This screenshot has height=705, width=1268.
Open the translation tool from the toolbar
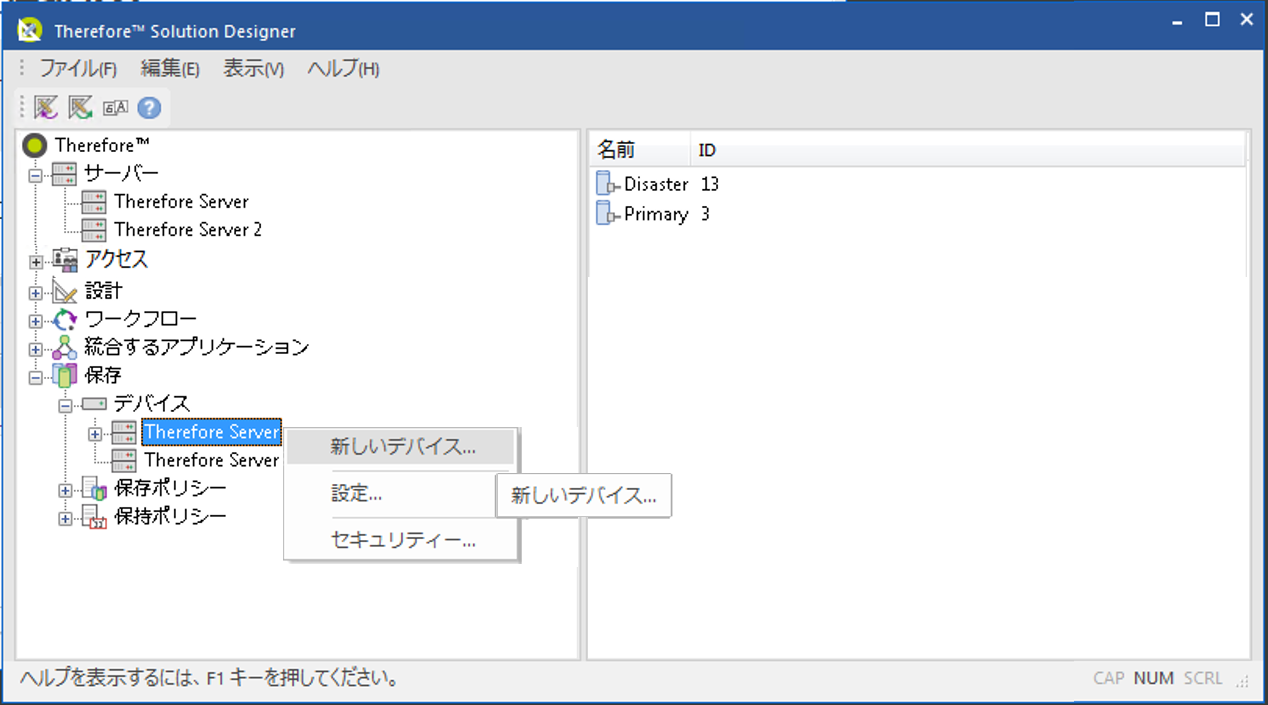[116, 108]
